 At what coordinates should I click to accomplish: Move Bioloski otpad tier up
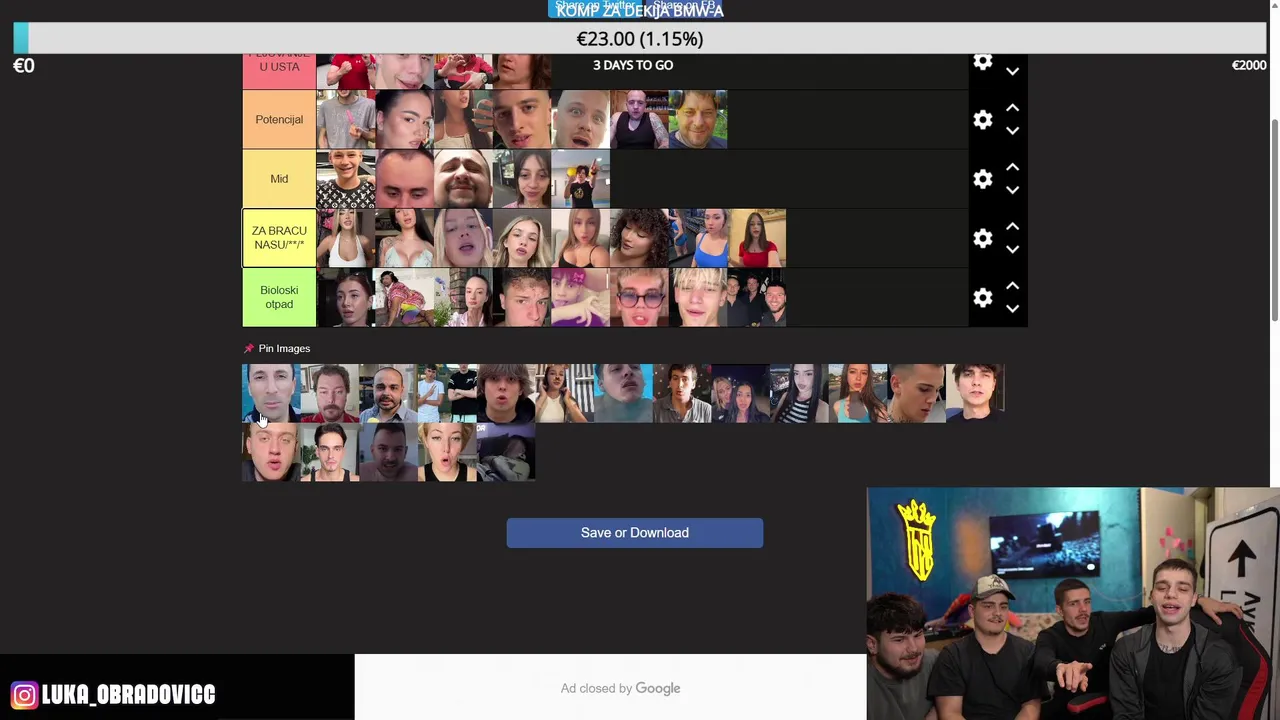1012,286
